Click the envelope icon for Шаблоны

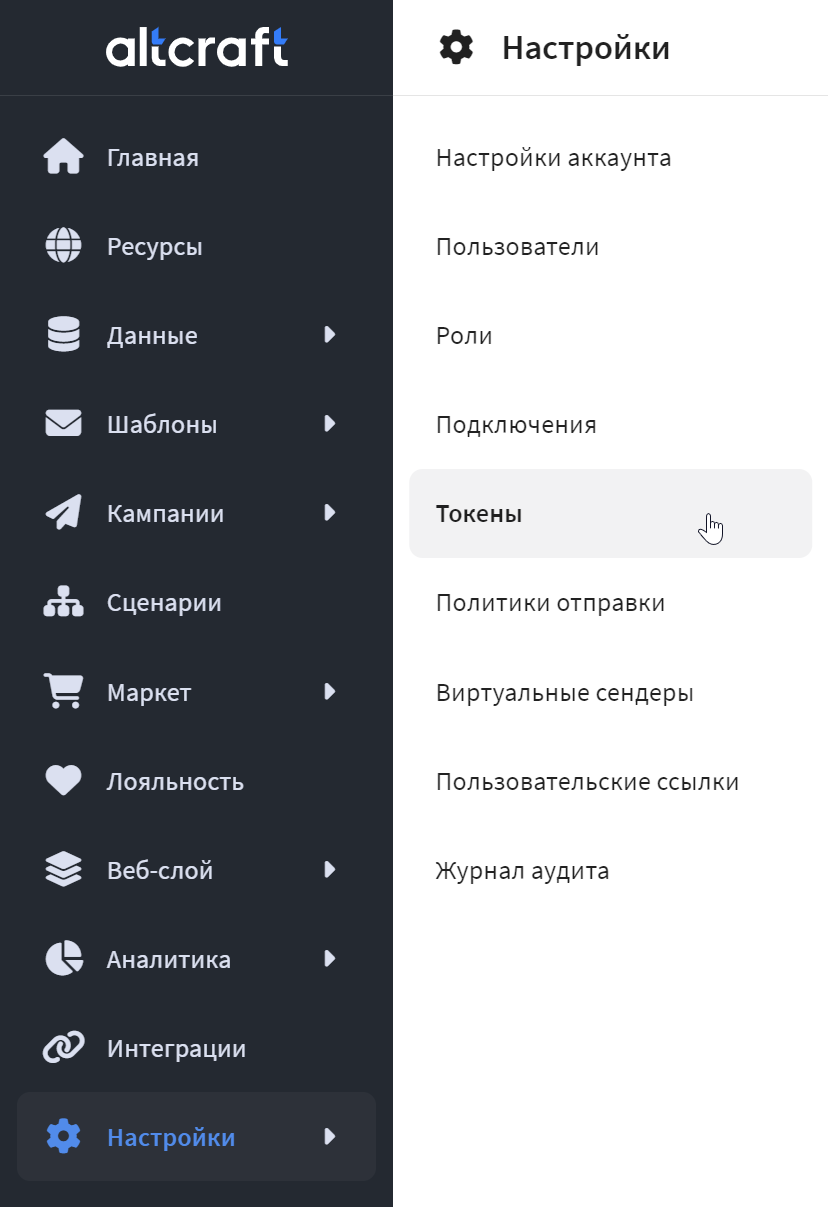click(63, 424)
